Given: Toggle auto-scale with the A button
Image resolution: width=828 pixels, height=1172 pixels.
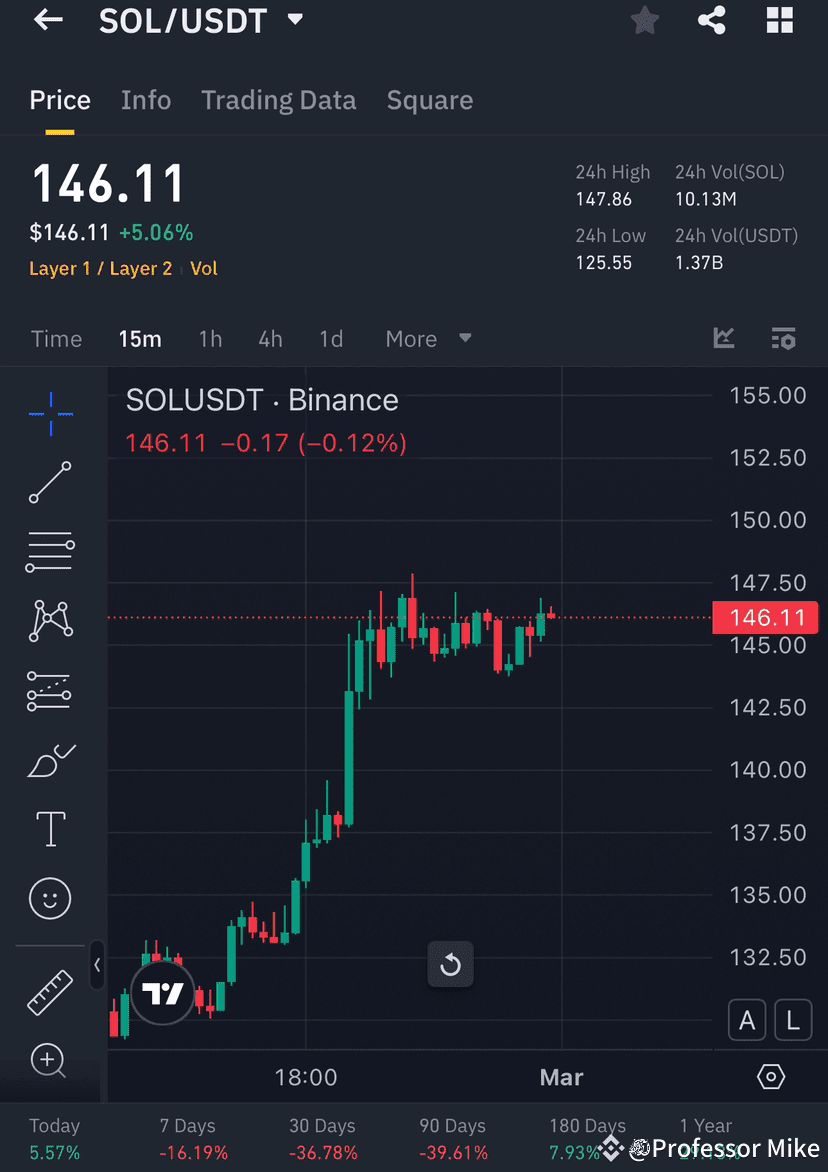Looking at the screenshot, I should click(x=747, y=1019).
